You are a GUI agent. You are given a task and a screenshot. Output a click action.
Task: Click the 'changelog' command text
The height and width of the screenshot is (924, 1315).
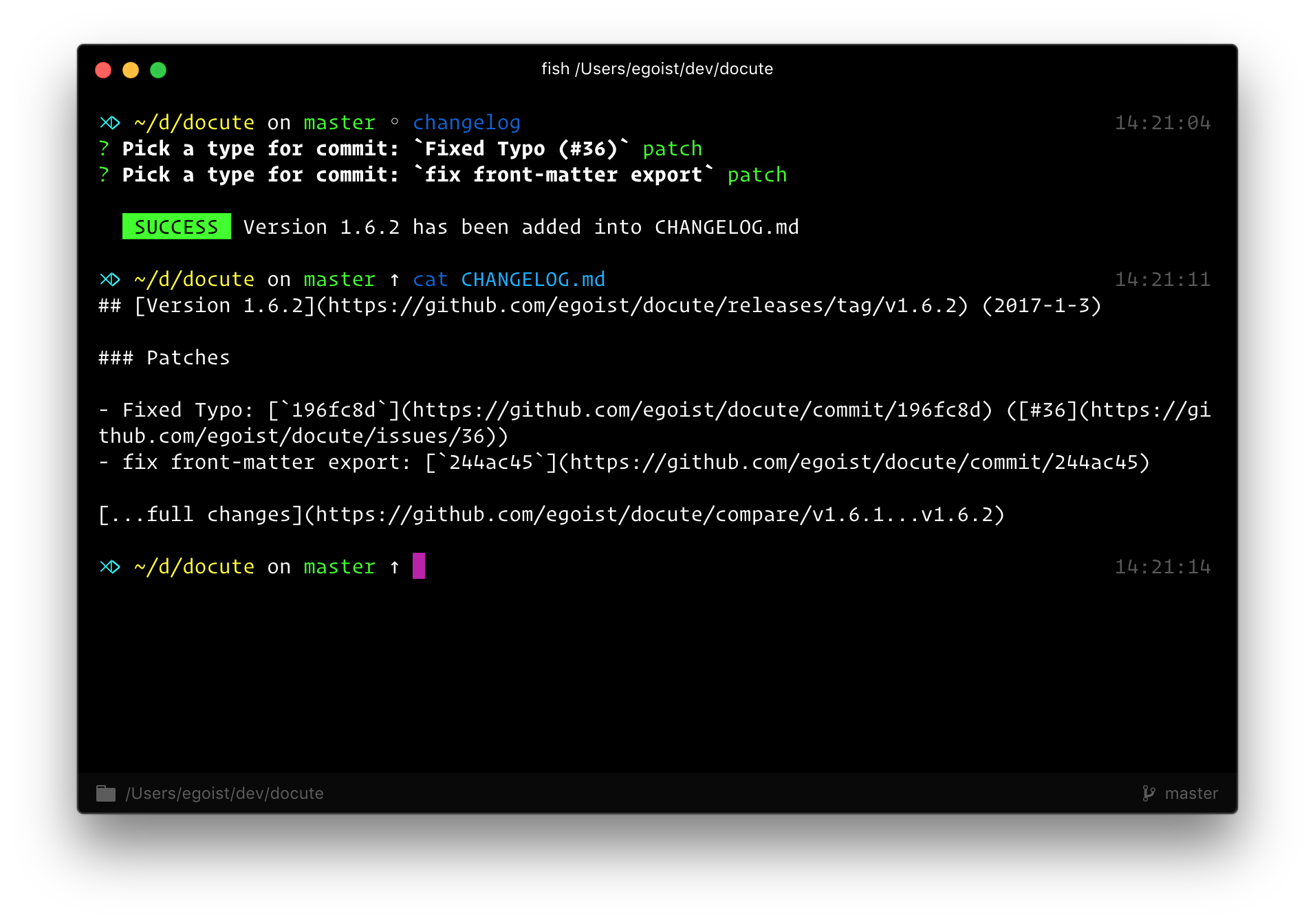click(466, 122)
